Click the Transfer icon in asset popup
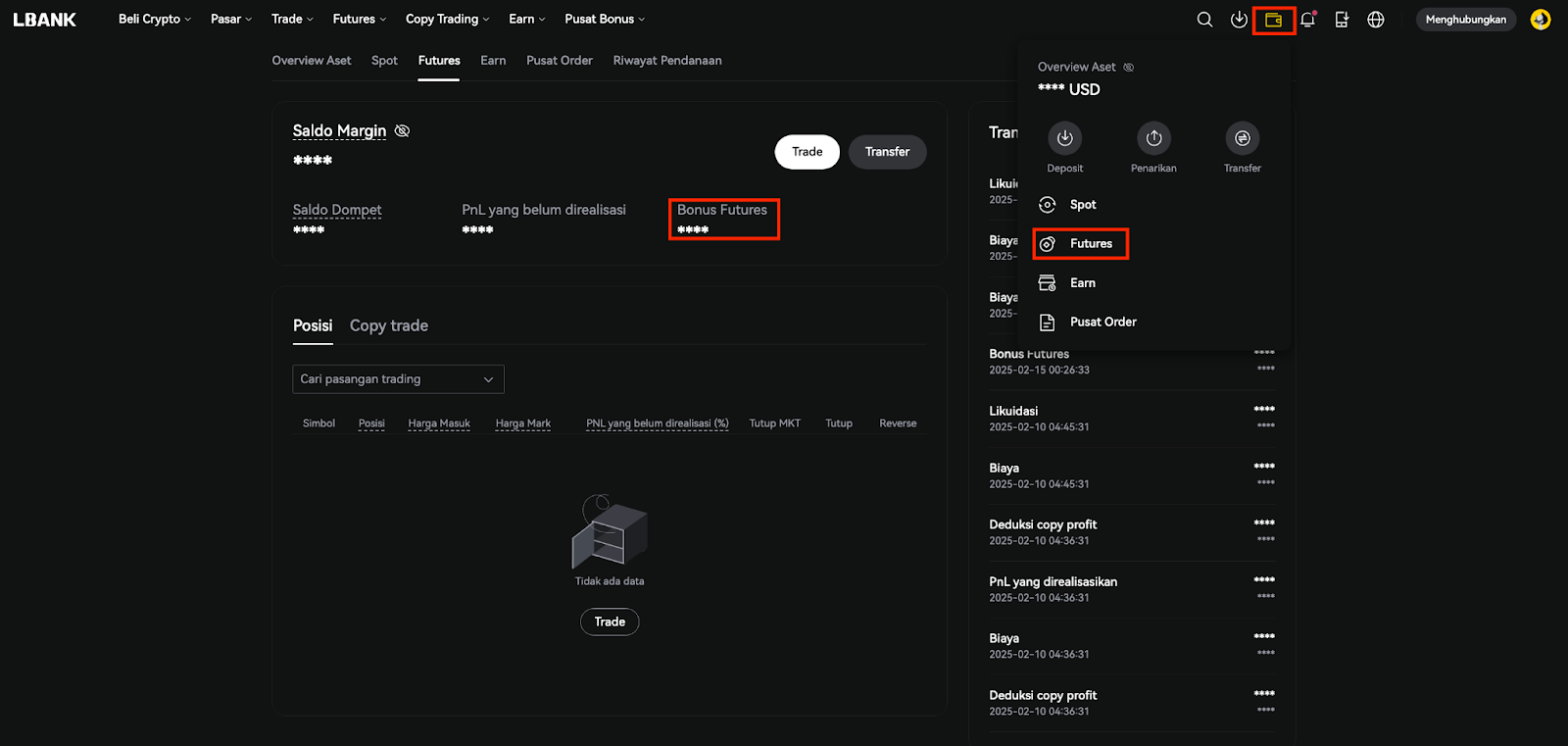This screenshot has height=746, width=1568. click(x=1242, y=139)
